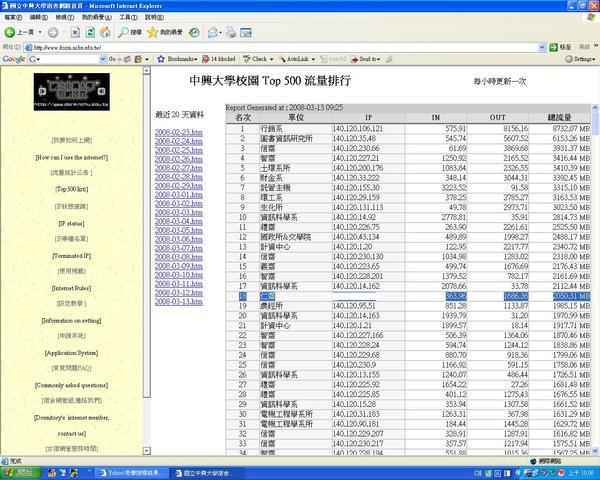Select the 8732.07 MB total traffic cell
The width and height of the screenshot is (600, 480).
[559, 129]
